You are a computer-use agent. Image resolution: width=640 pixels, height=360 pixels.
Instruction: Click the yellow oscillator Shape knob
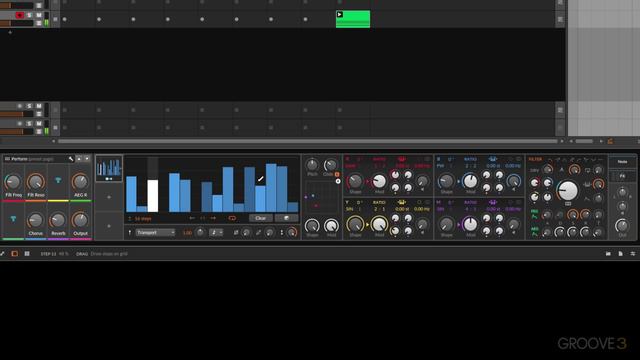tap(355, 224)
